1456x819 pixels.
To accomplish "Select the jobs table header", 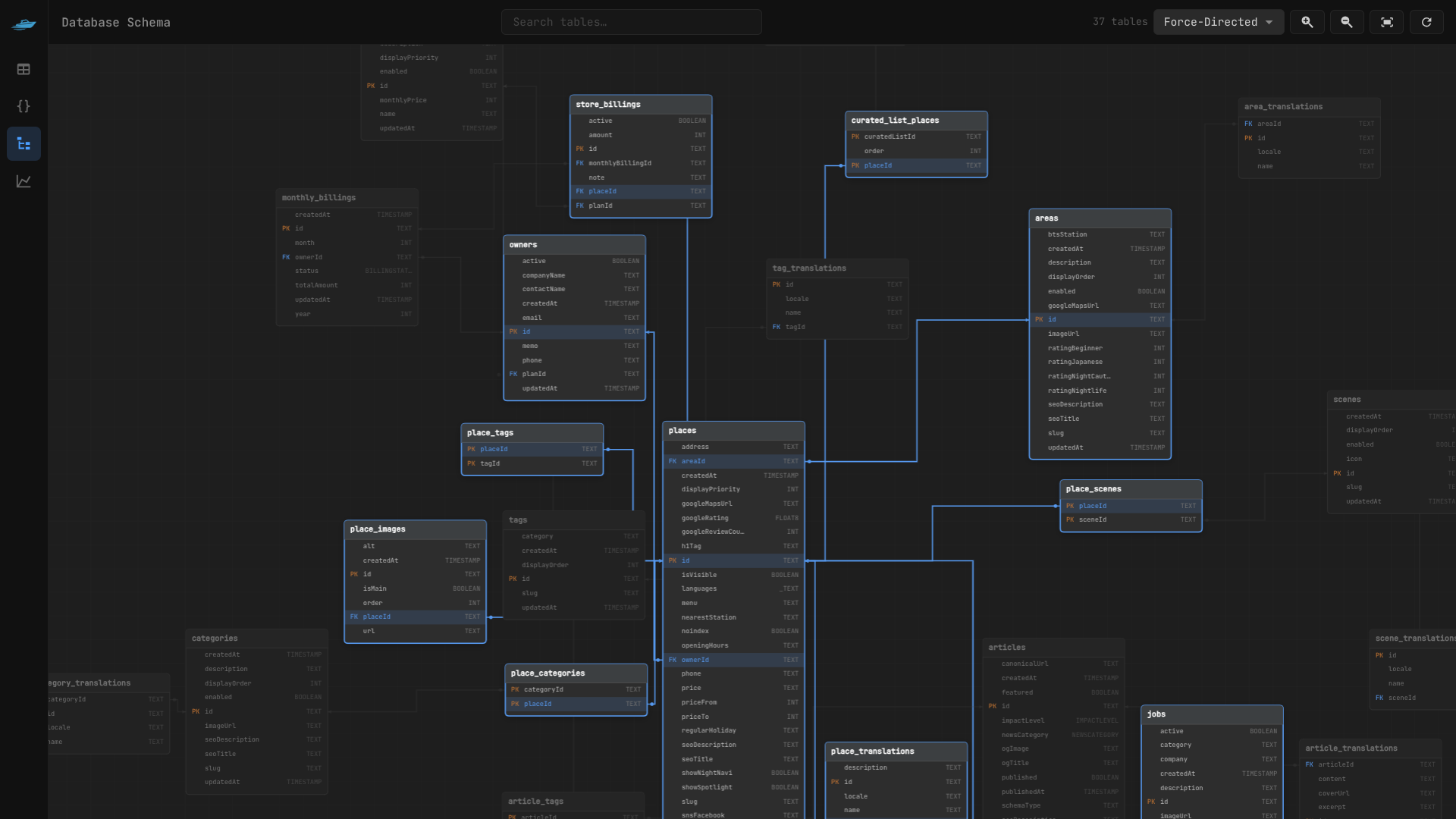I will (x=1212, y=714).
